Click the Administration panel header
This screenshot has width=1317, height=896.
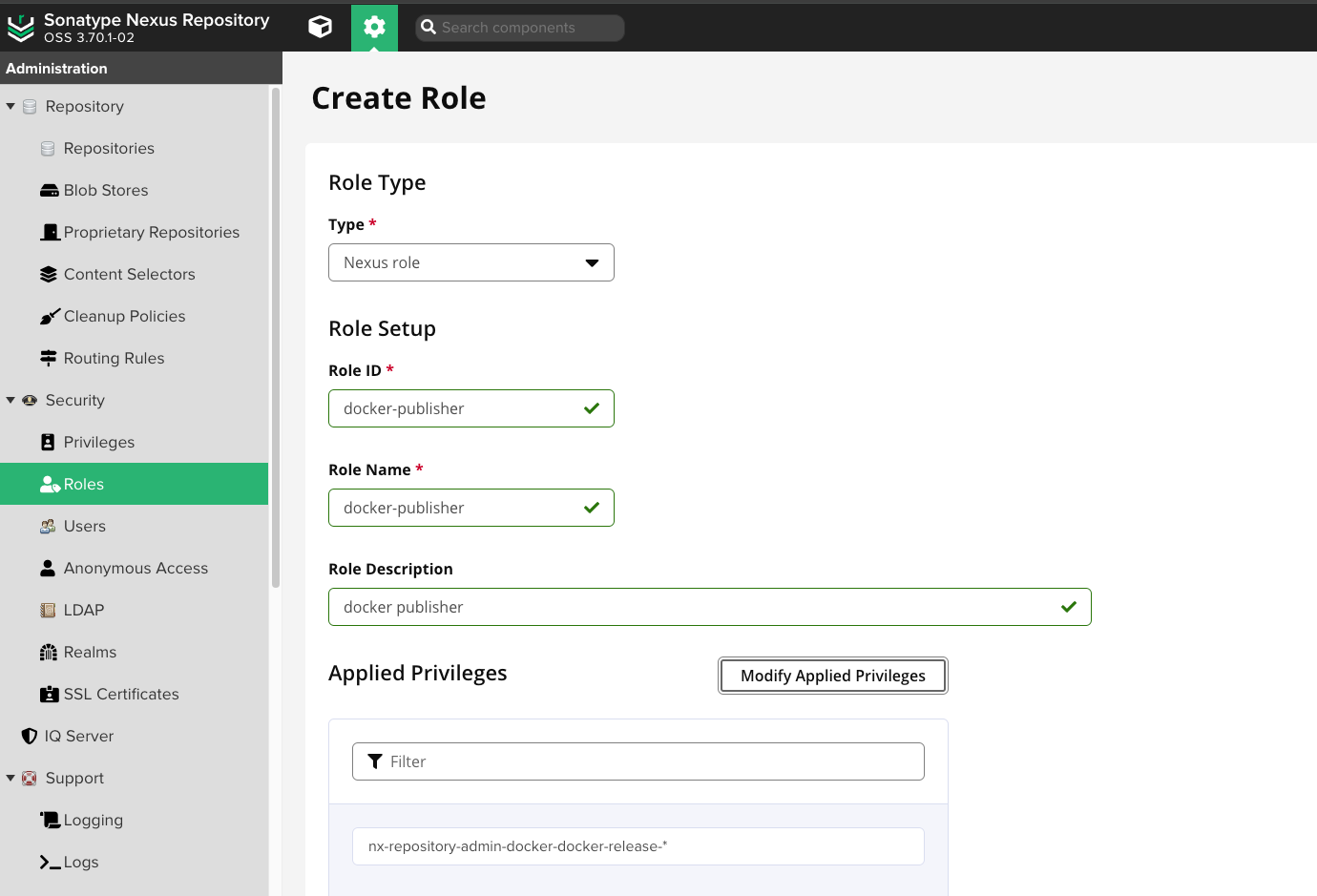[x=141, y=69]
